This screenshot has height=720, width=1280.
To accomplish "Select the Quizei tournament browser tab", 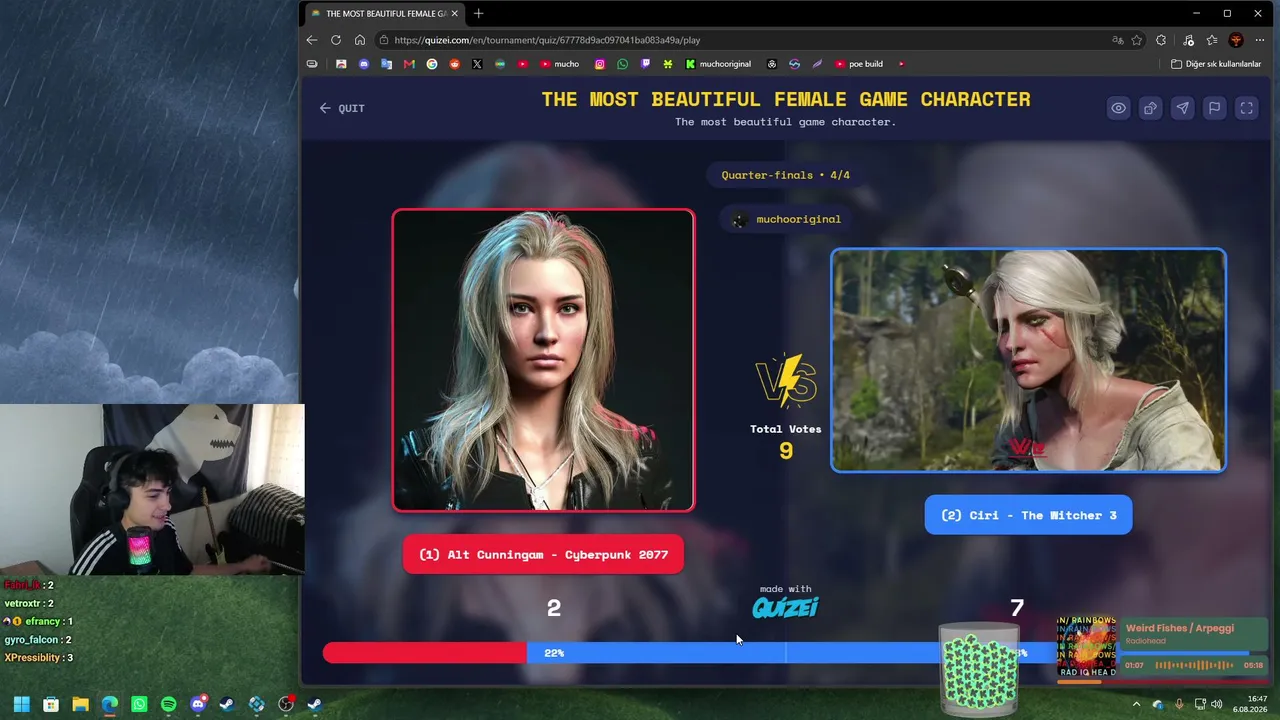I will [384, 13].
